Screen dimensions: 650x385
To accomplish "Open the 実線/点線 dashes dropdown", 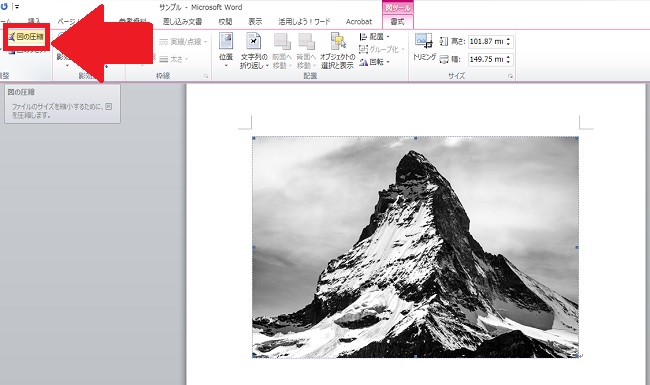I will (183, 41).
